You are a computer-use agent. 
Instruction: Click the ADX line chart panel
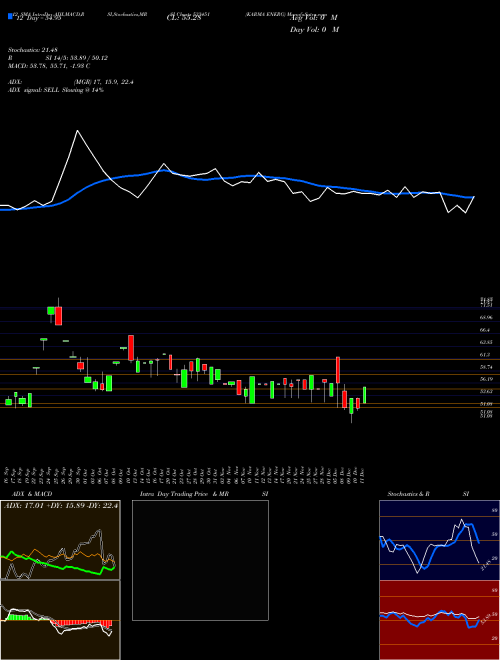[x=60, y=540]
